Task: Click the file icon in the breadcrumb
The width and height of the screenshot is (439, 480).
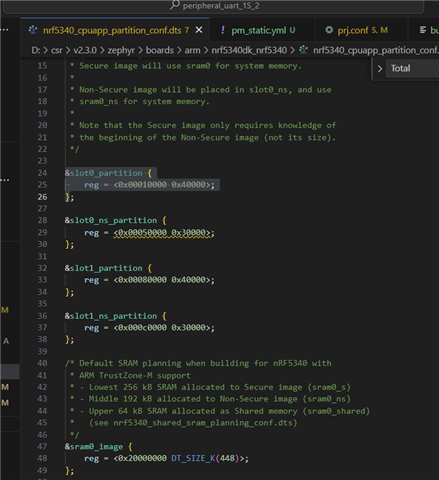Action: [x=303, y=50]
